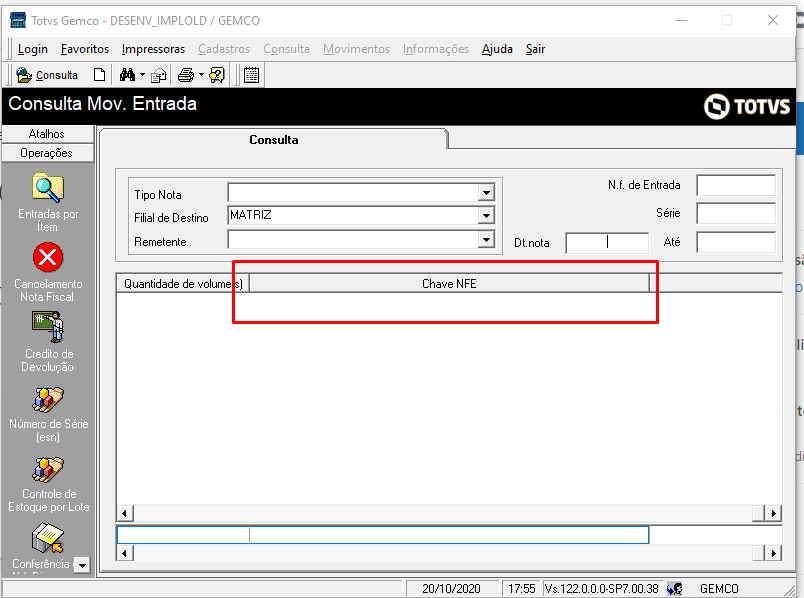The image size is (804, 598).
Task: Open the Login menu
Action: click(x=33, y=49)
